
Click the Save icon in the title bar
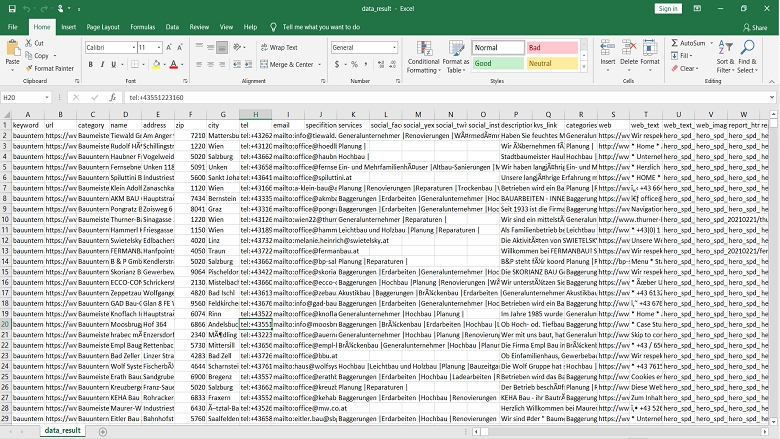point(12,8)
